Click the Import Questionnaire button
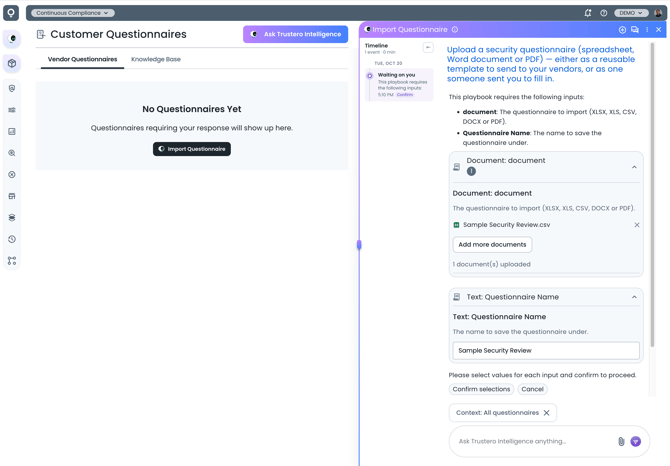 [x=192, y=149]
